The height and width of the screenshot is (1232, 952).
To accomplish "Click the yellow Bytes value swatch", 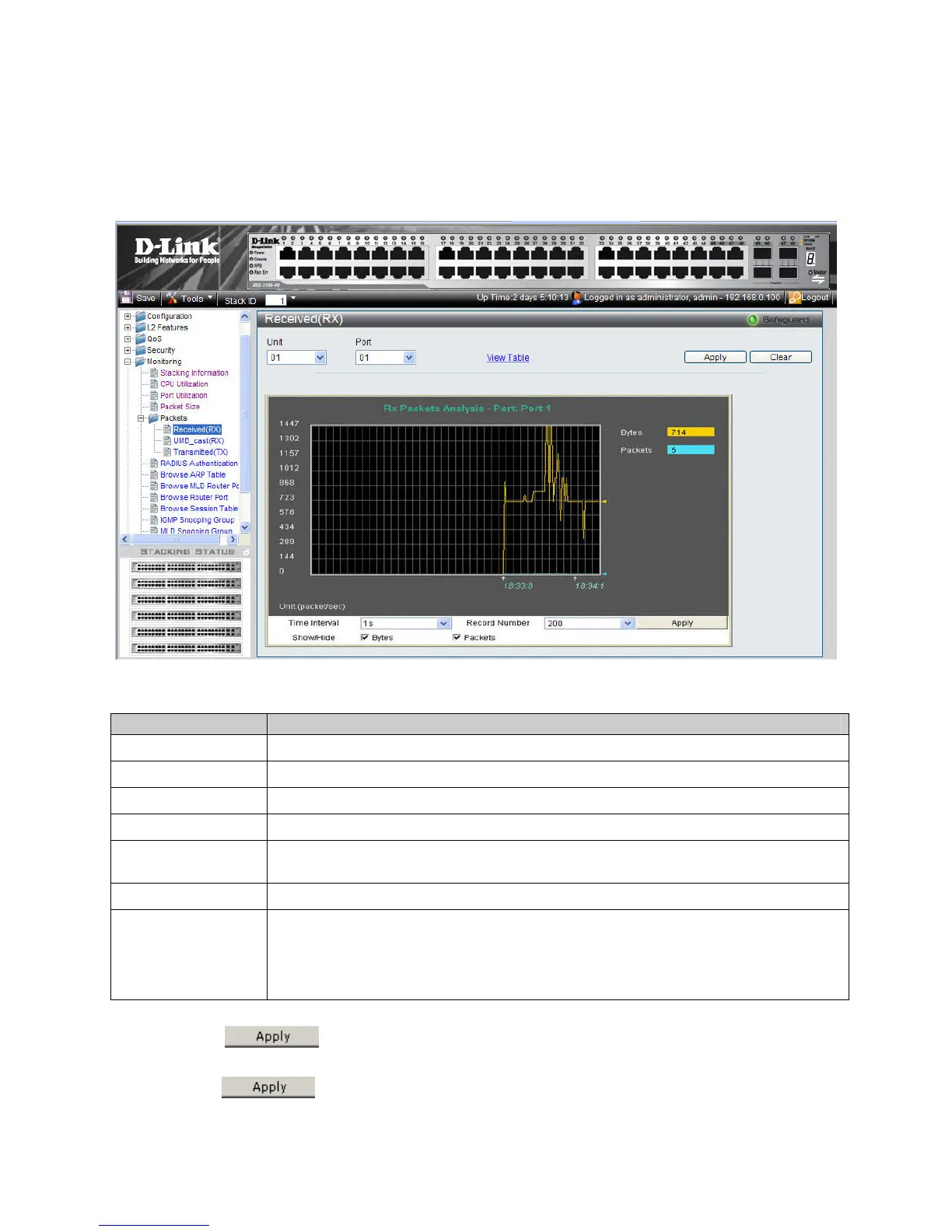I will click(x=691, y=432).
